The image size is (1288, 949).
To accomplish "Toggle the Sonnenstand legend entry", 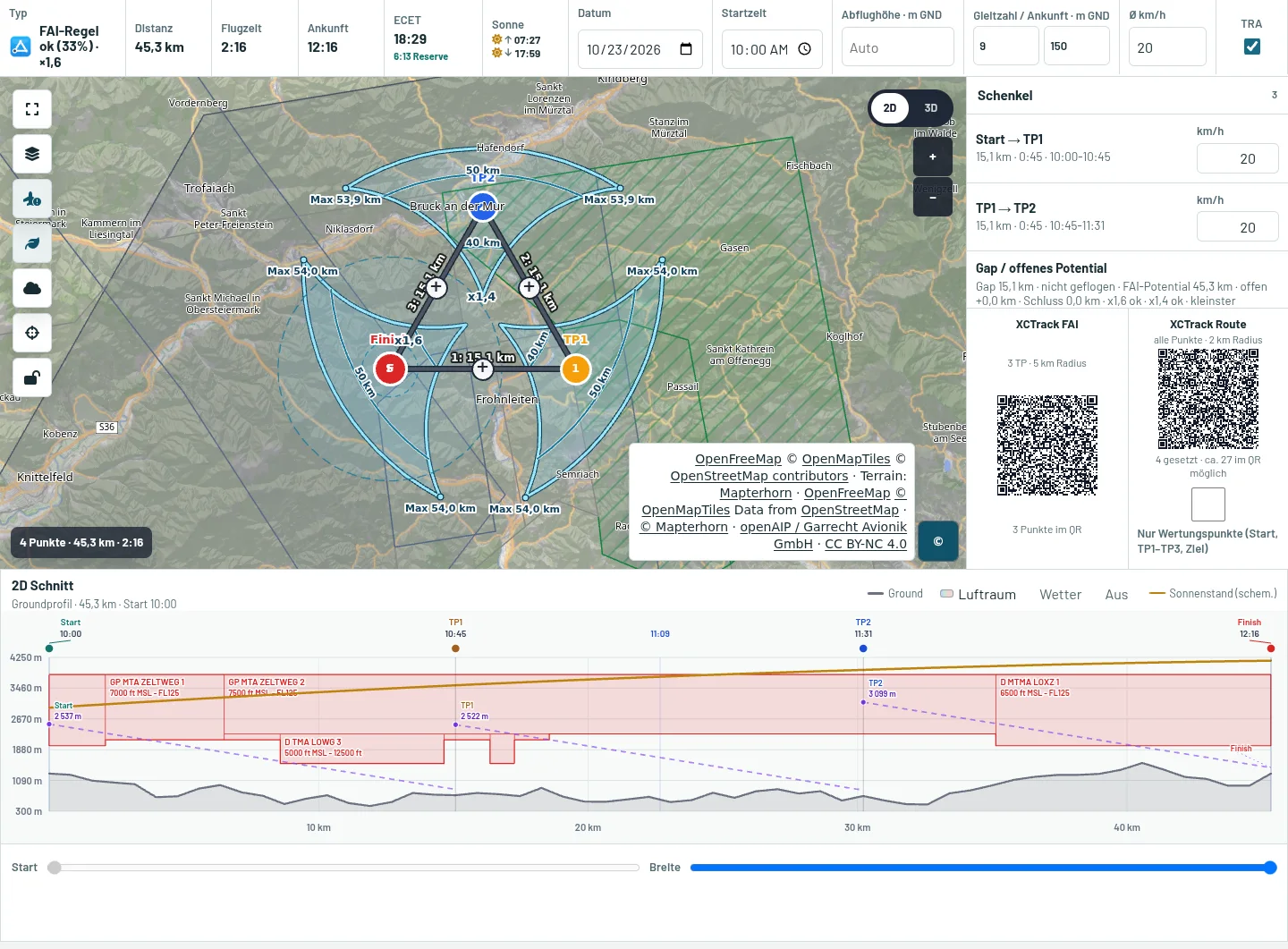I will (1213, 594).
